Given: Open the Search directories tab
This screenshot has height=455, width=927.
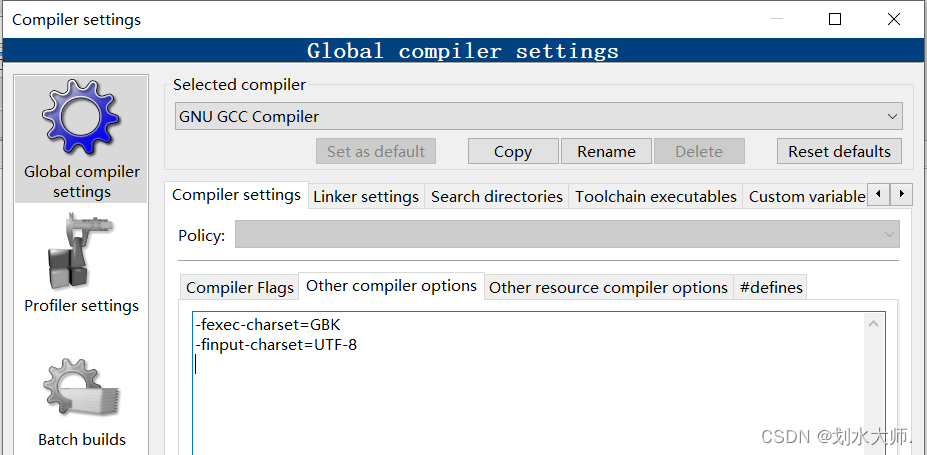Looking at the screenshot, I should pos(496,196).
